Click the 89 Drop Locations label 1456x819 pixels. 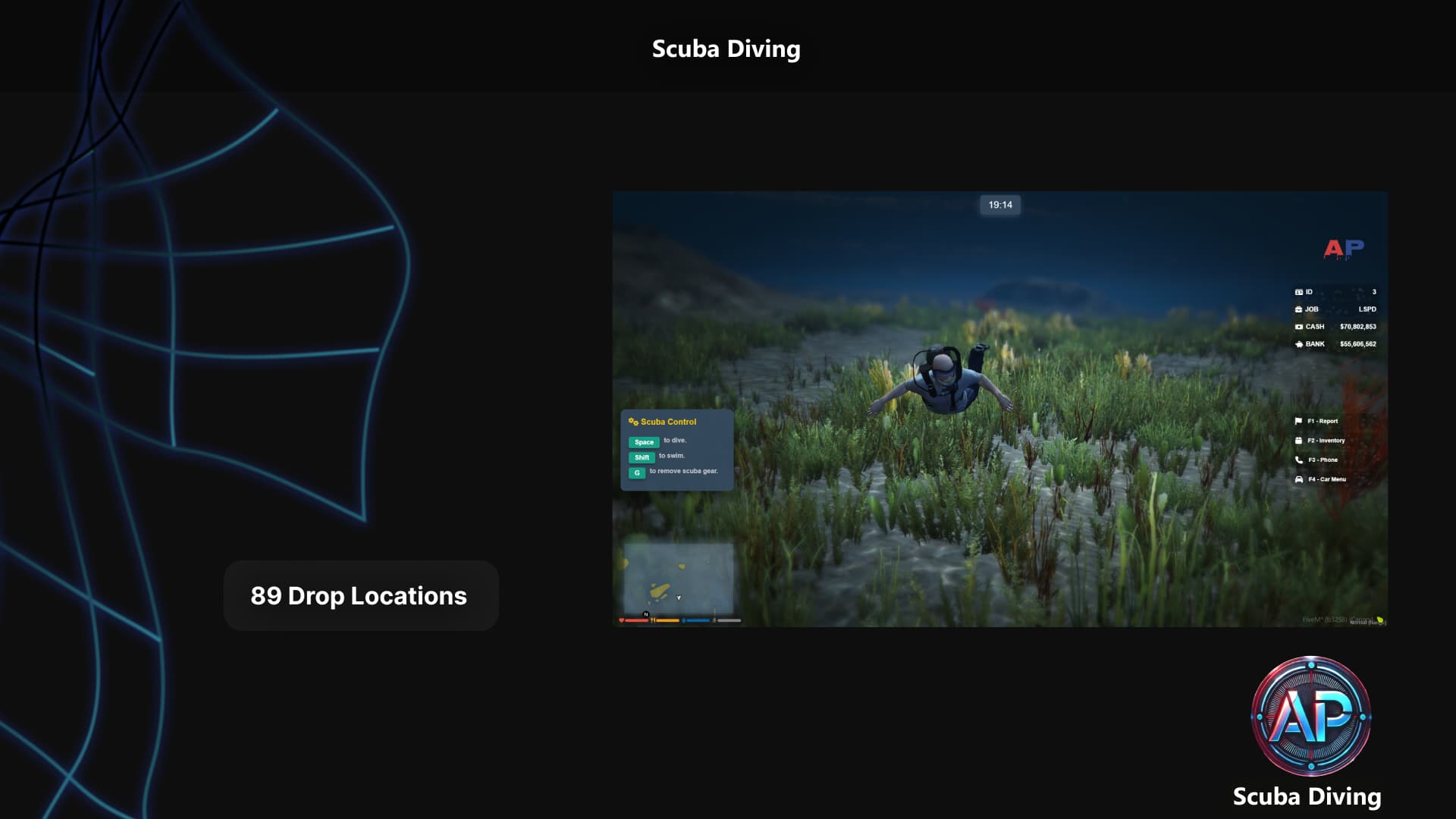[359, 596]
